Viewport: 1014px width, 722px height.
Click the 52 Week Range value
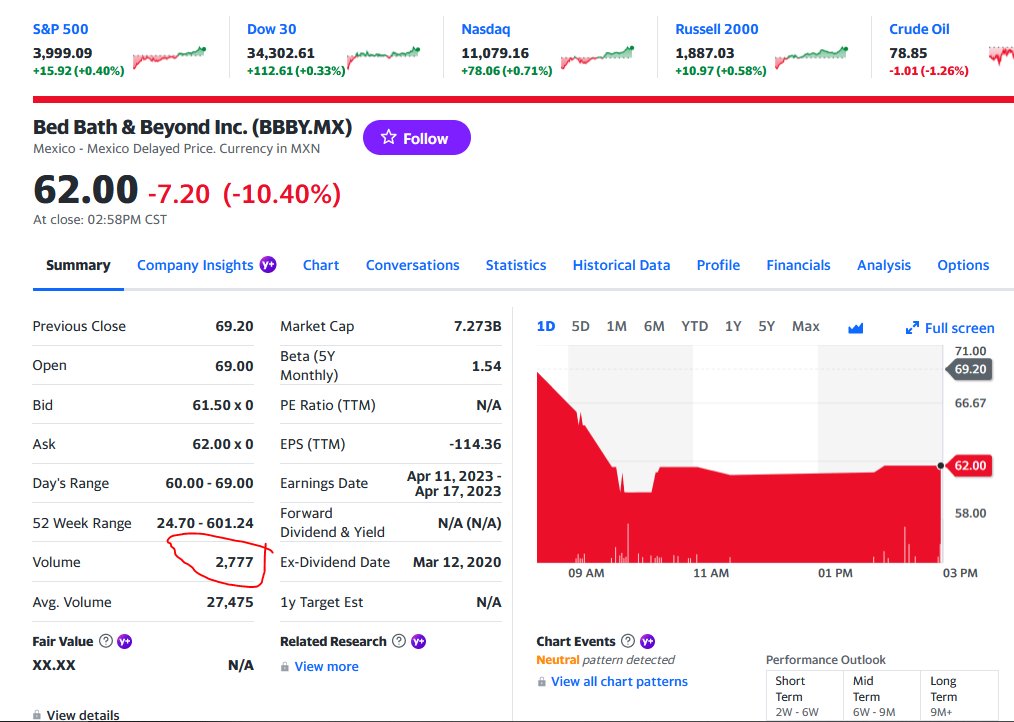pos(205,523)
